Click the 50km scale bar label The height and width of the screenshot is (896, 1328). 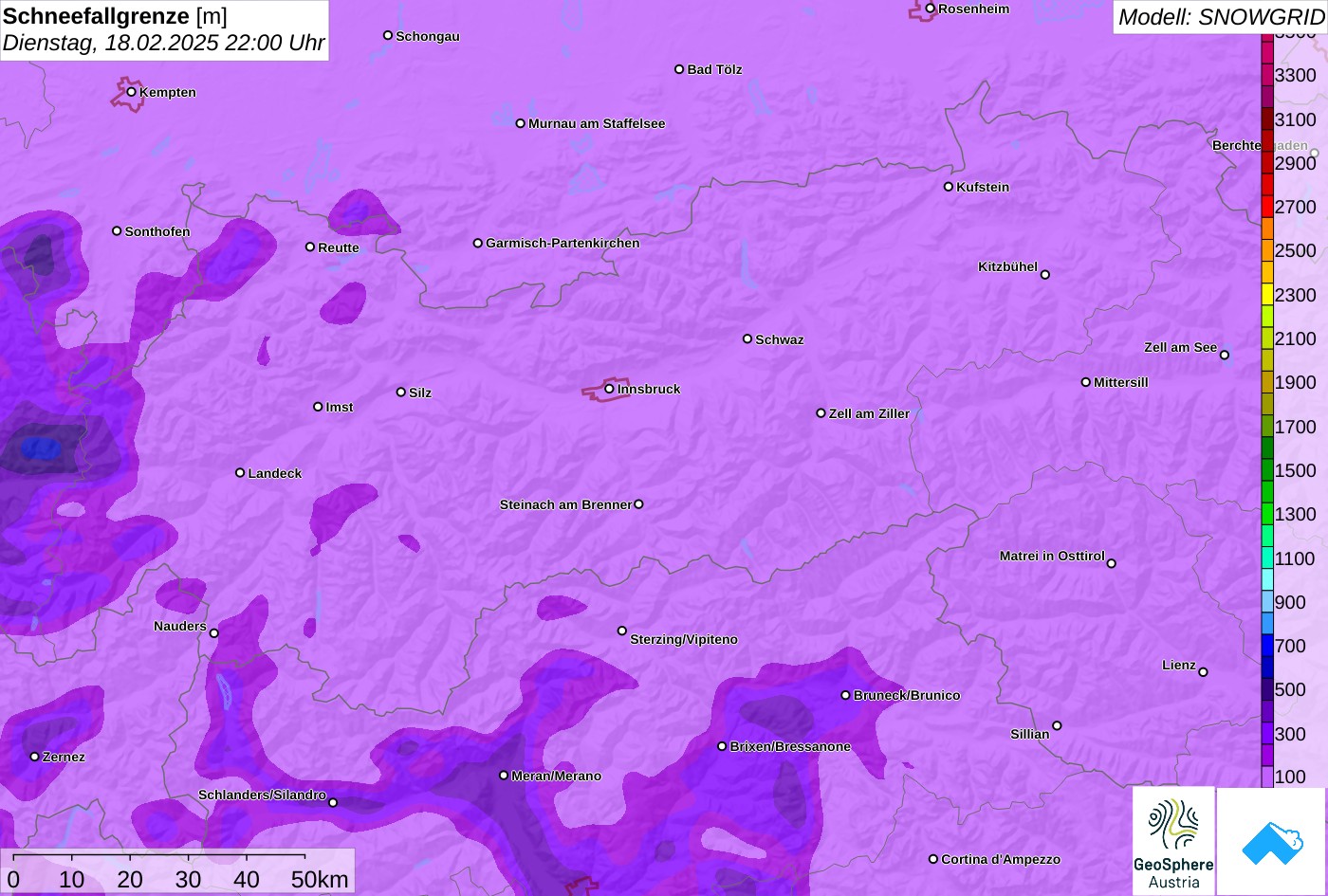coord(320,879)
